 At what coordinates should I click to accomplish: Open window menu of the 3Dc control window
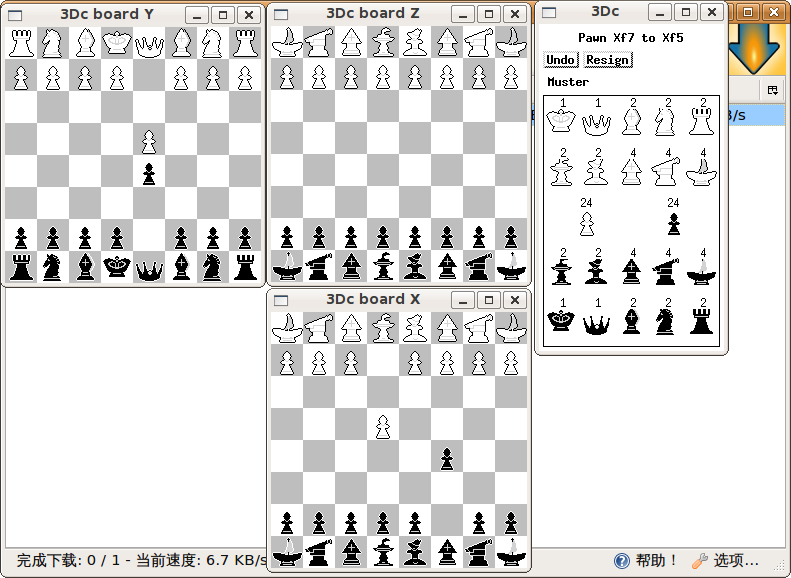coord(549,12)
